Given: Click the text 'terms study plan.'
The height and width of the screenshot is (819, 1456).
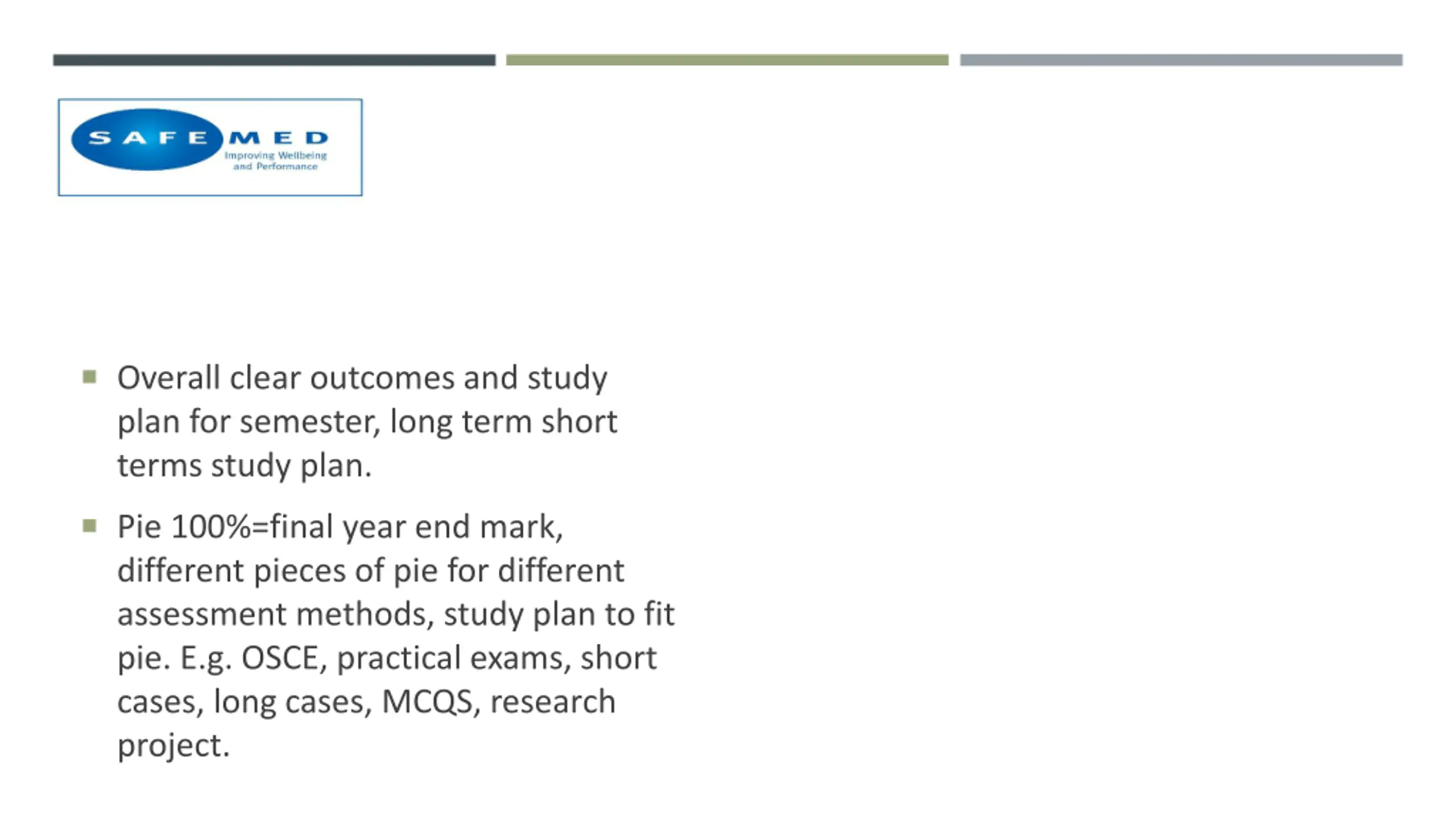Looking at the screenshot, I should tap(245, 466).
